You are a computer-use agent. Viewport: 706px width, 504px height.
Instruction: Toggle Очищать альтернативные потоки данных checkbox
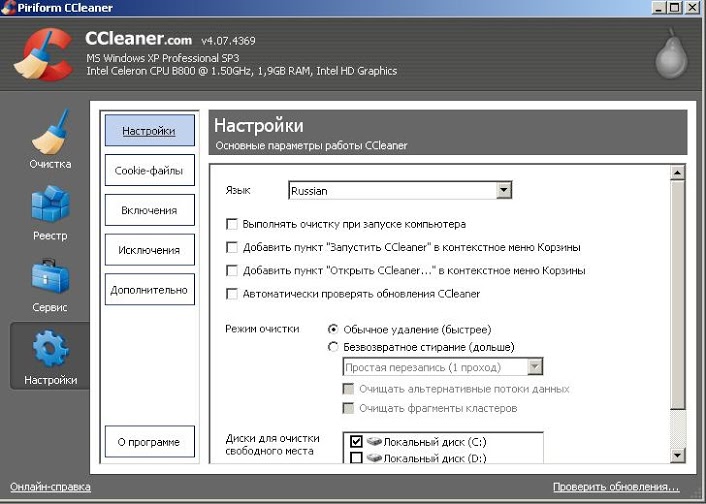click(348, 389)
